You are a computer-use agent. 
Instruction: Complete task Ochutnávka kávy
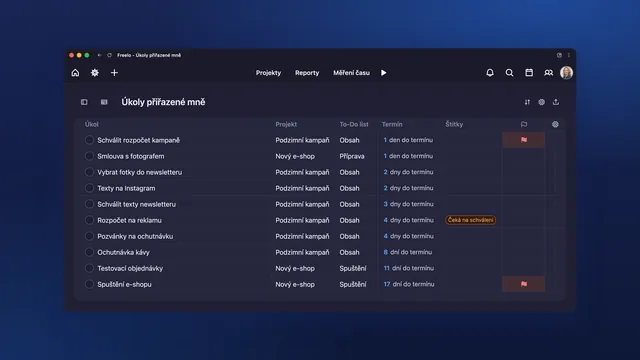[89, 252]
